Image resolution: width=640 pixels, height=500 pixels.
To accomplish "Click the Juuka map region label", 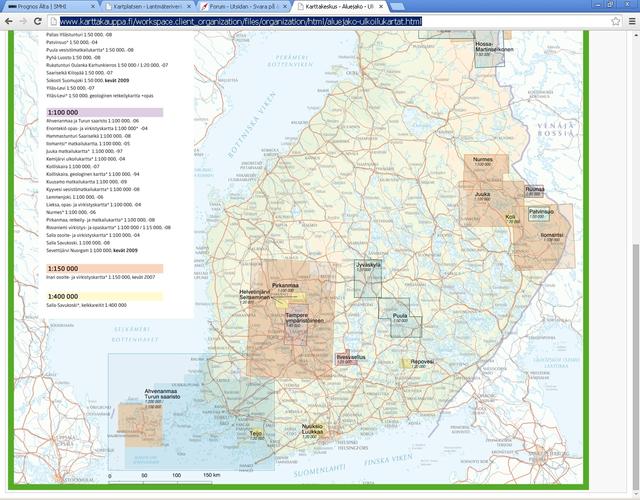I will click(482, 194).
